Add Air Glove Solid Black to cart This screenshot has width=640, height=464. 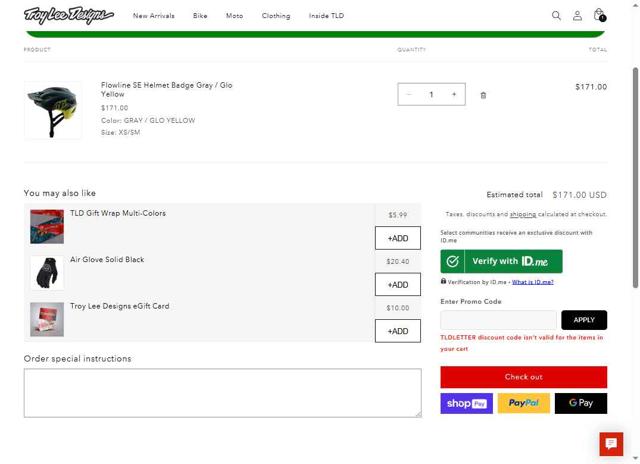click(398, 284)
